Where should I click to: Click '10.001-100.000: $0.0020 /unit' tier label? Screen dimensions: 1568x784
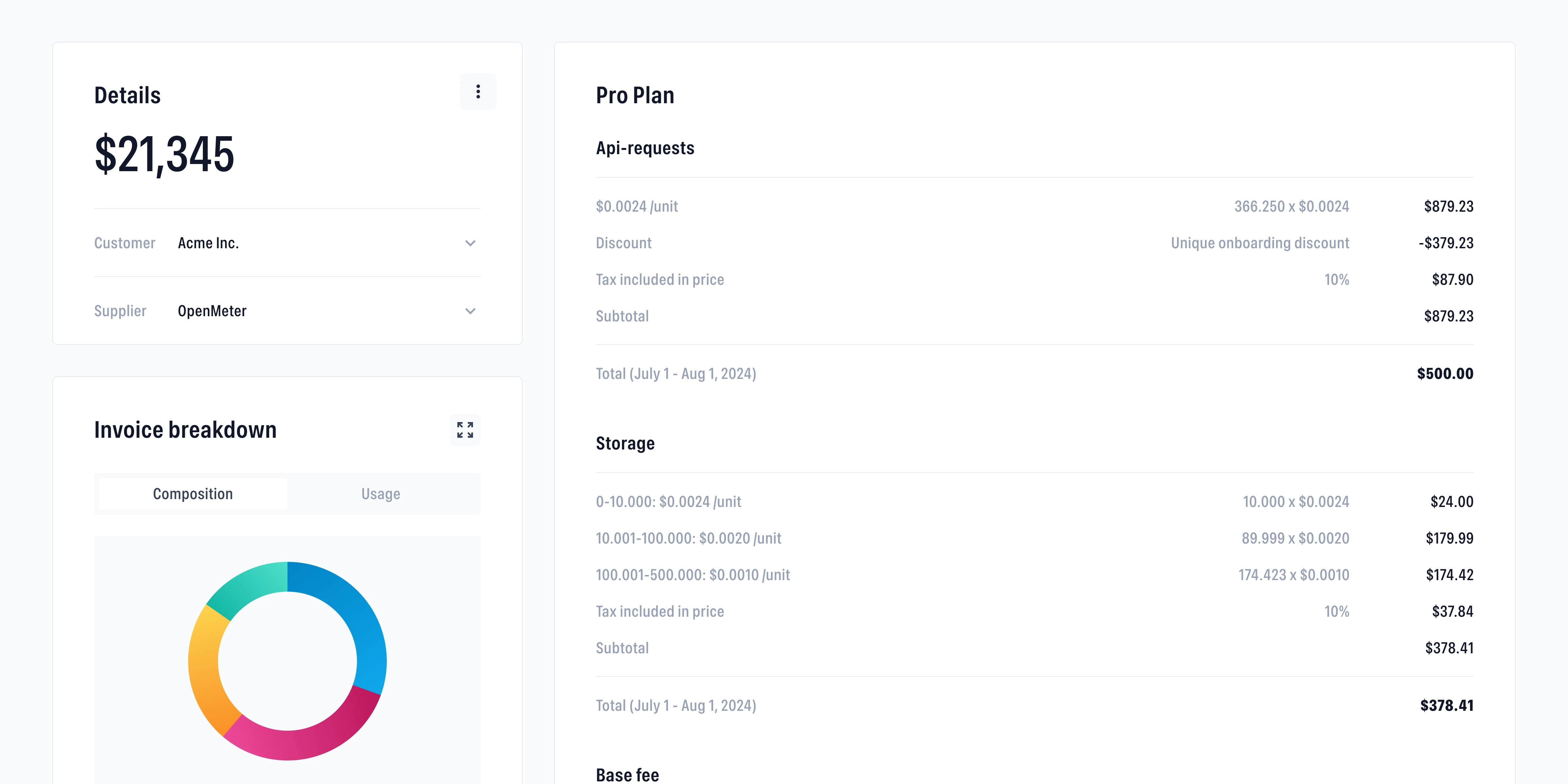(688, 538)
